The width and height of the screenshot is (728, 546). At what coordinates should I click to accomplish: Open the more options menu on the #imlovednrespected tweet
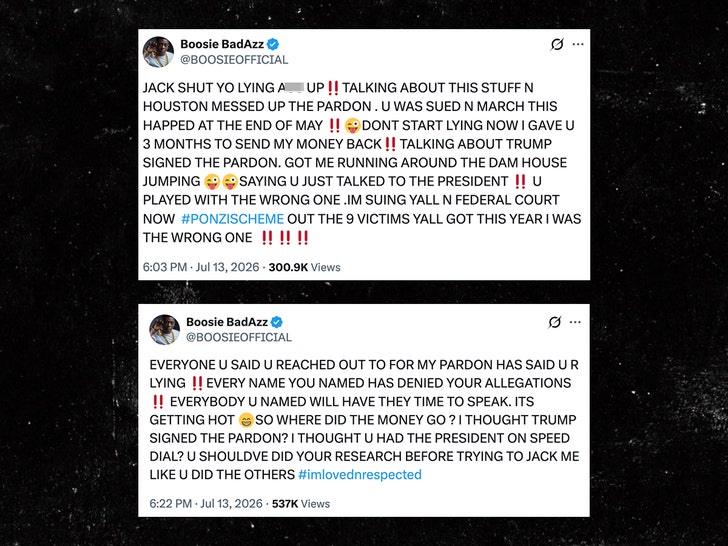tap(575, 322)
